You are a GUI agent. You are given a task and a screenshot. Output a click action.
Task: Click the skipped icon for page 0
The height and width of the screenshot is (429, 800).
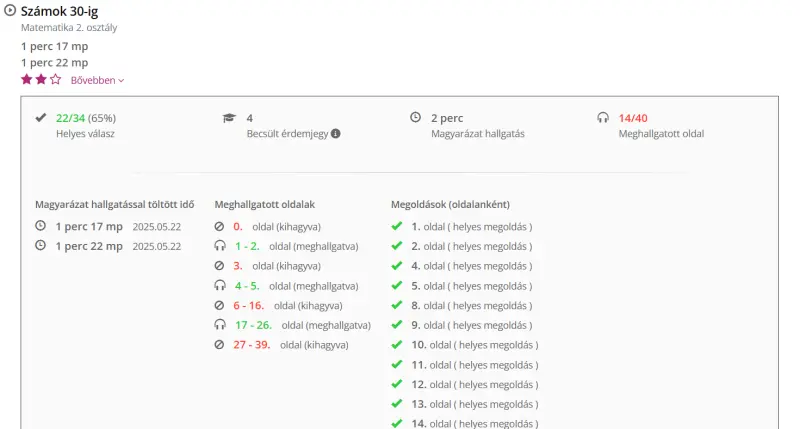click(x=220, y=227)
